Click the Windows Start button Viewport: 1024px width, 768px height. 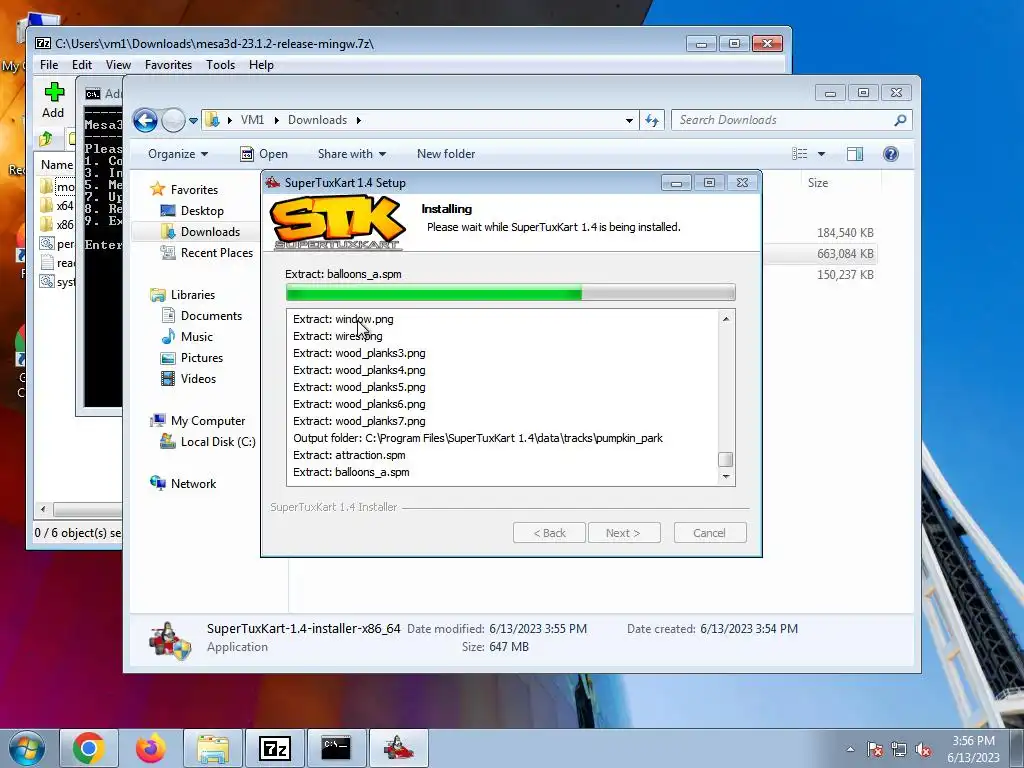27,748
